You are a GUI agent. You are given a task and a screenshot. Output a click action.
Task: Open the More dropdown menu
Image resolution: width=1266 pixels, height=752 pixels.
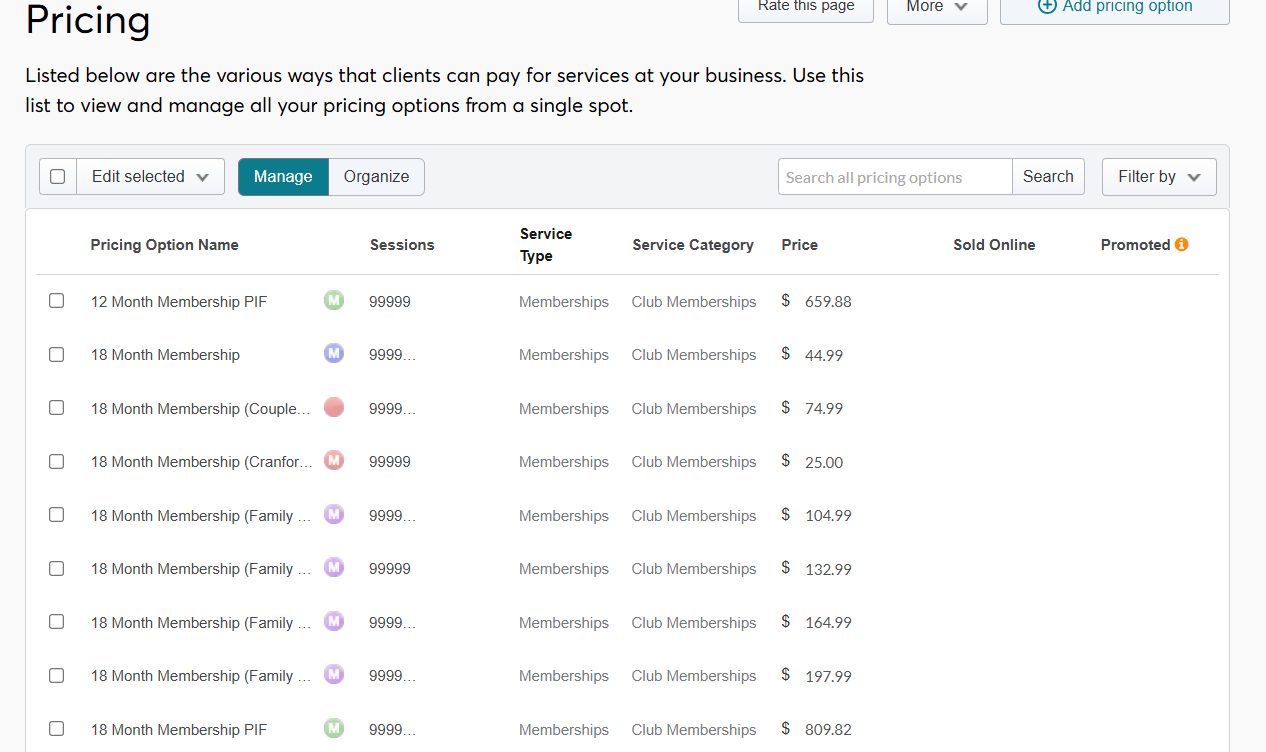pos(936,7)
